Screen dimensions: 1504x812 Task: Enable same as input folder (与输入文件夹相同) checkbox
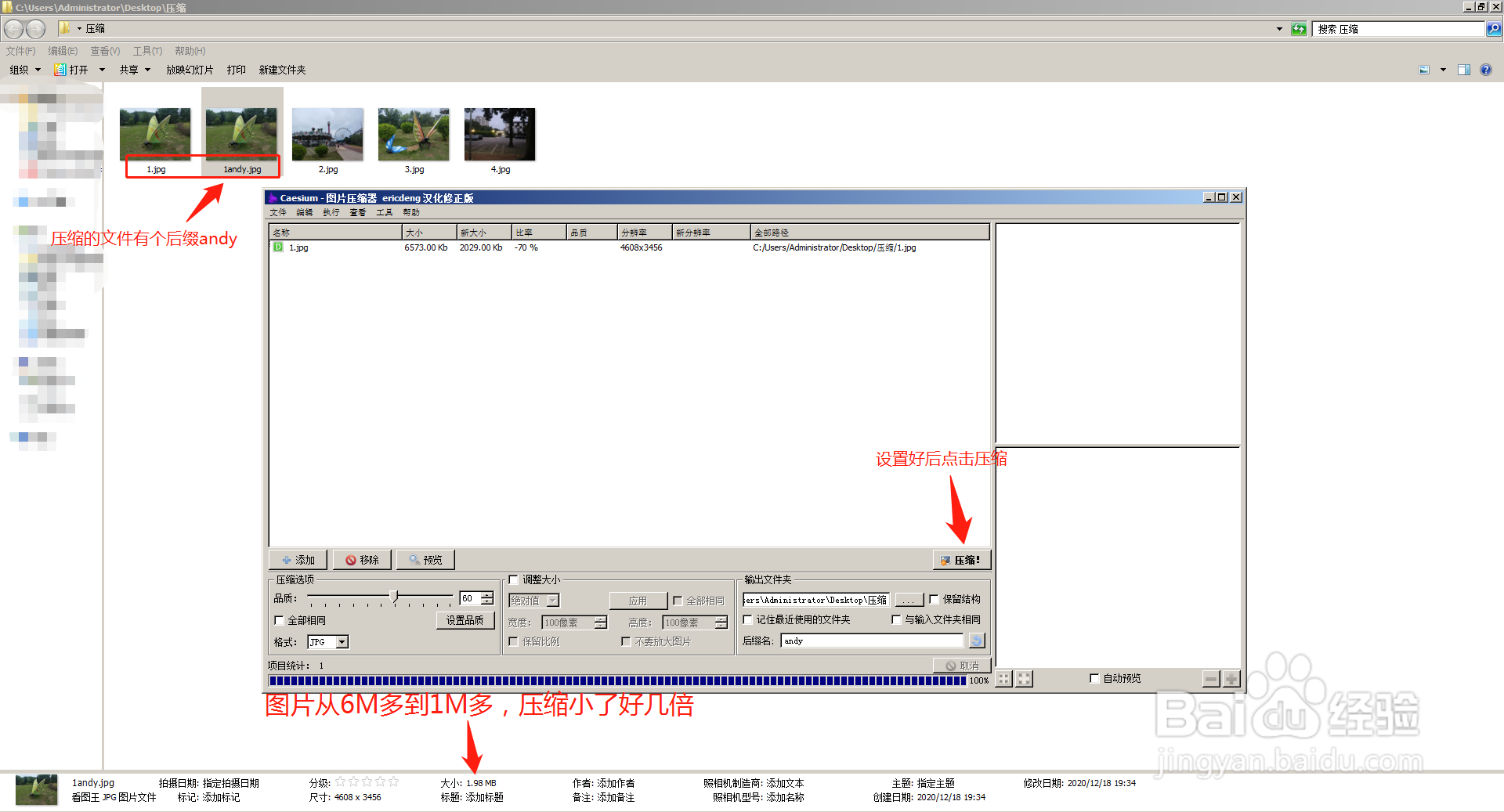896,619
